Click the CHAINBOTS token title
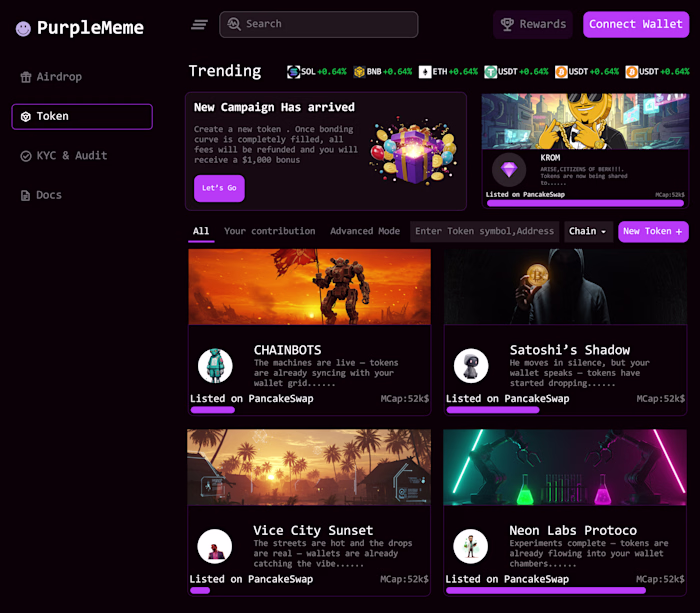This screenshot has height=613, width=700. [288, 350]
